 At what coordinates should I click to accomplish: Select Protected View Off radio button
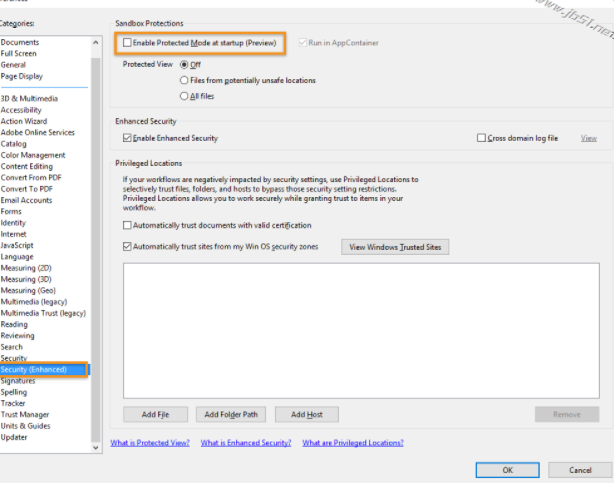pos(183,64)
